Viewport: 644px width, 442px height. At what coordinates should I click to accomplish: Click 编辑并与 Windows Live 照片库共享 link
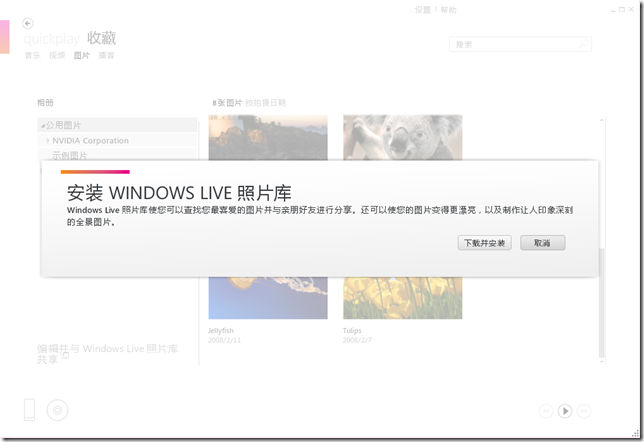pyautogui.click(x=107, y=354)
